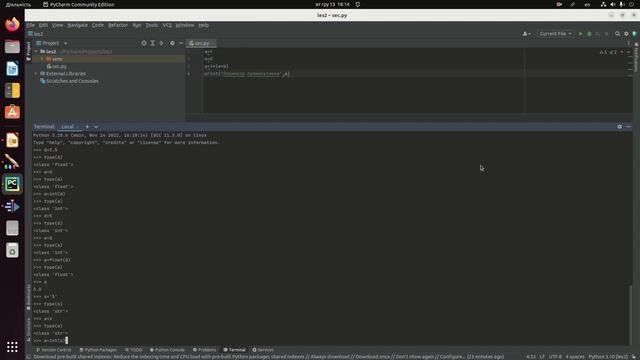Open the user account dropdown
640x360 pixels.
tap(527, 34)
